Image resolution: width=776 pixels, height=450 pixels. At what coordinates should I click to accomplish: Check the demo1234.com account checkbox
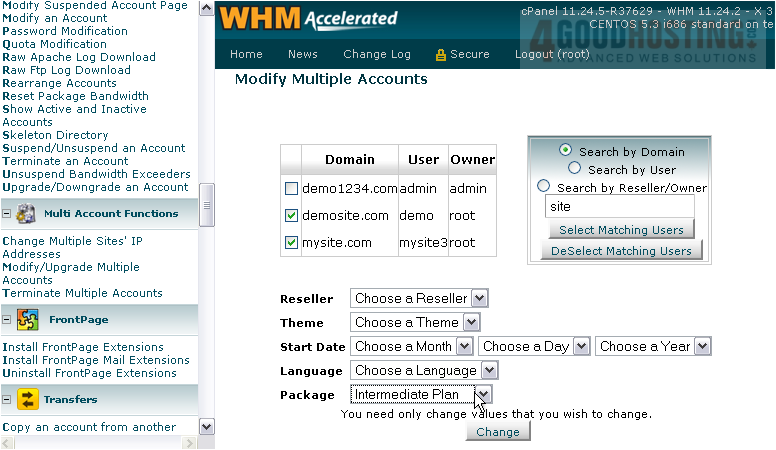291,189
